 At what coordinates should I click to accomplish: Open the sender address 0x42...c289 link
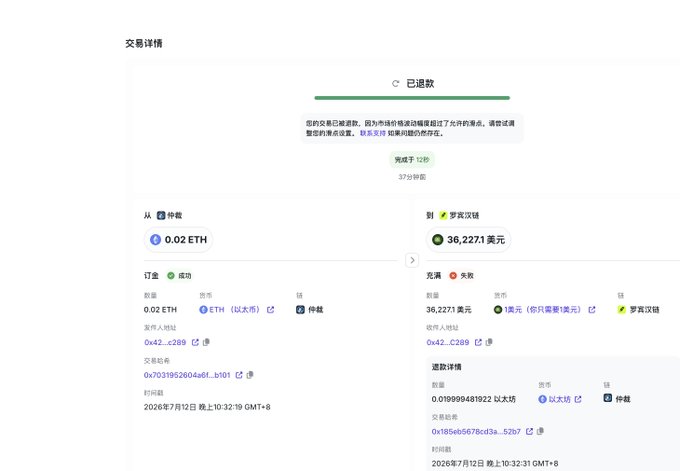click(x=165, y=342)
